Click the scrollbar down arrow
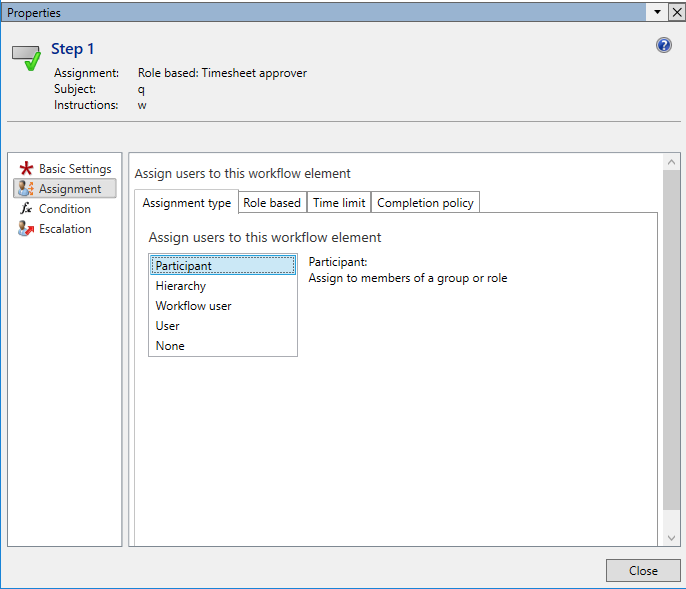Image resolution: width=686 pixels, height=589 pixels. tap(671, 537)
